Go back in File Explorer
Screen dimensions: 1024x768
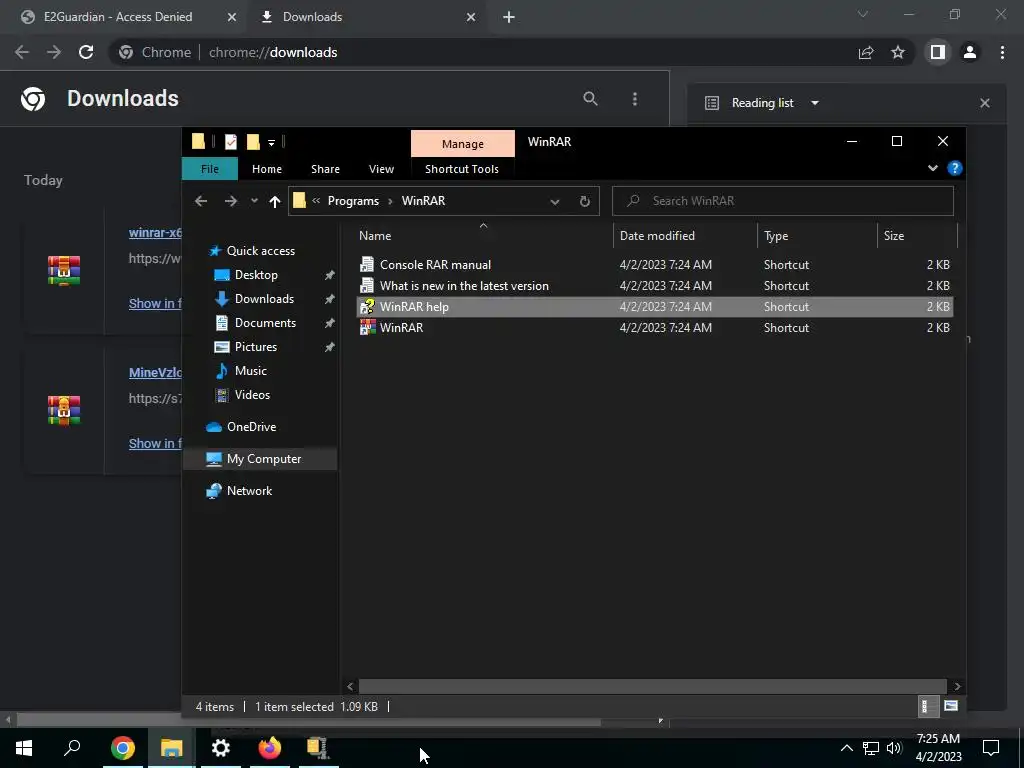tap(201, 201)
